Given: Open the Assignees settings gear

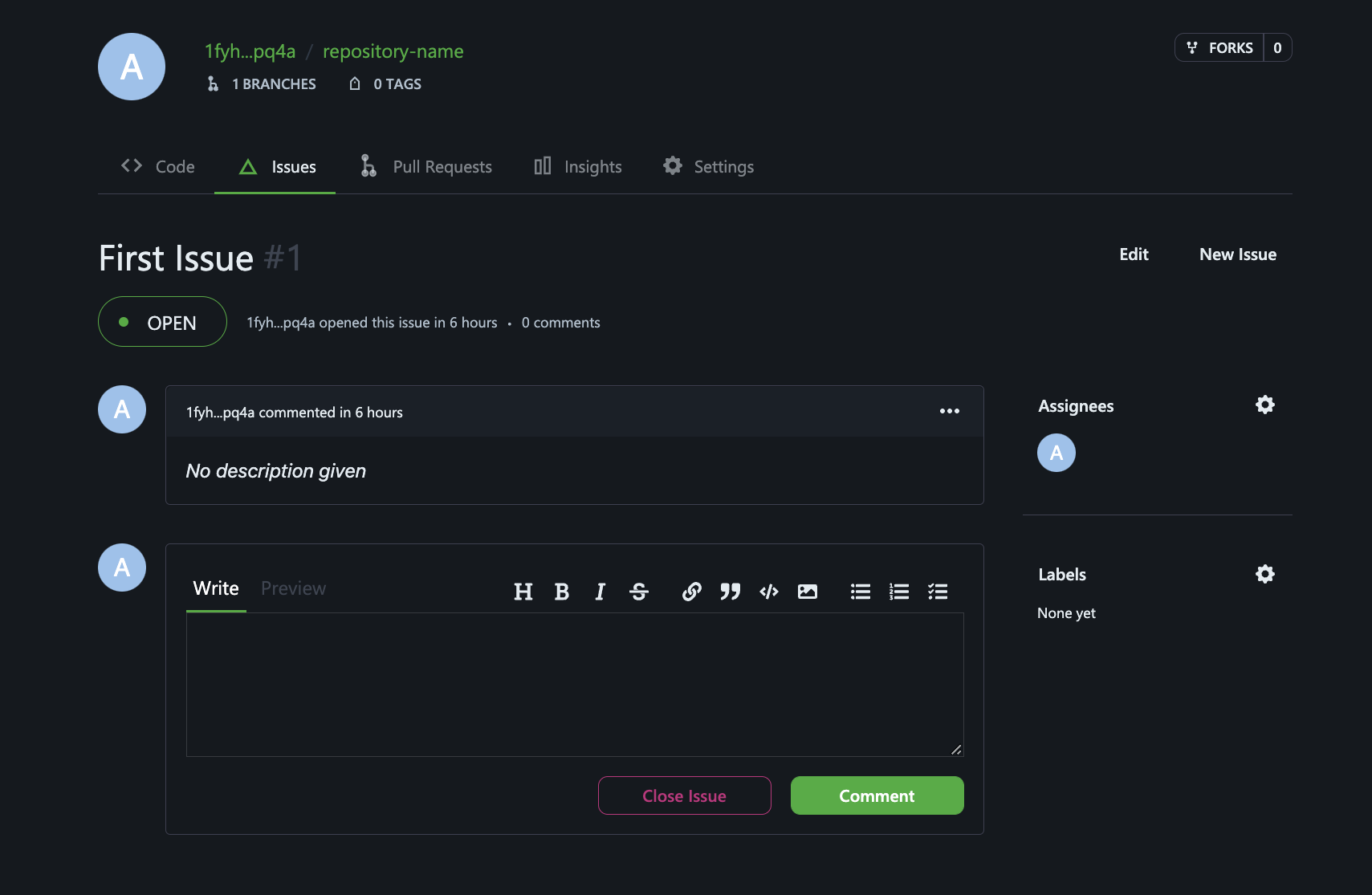Looking at the screenshot, I should click(1264, 405).
